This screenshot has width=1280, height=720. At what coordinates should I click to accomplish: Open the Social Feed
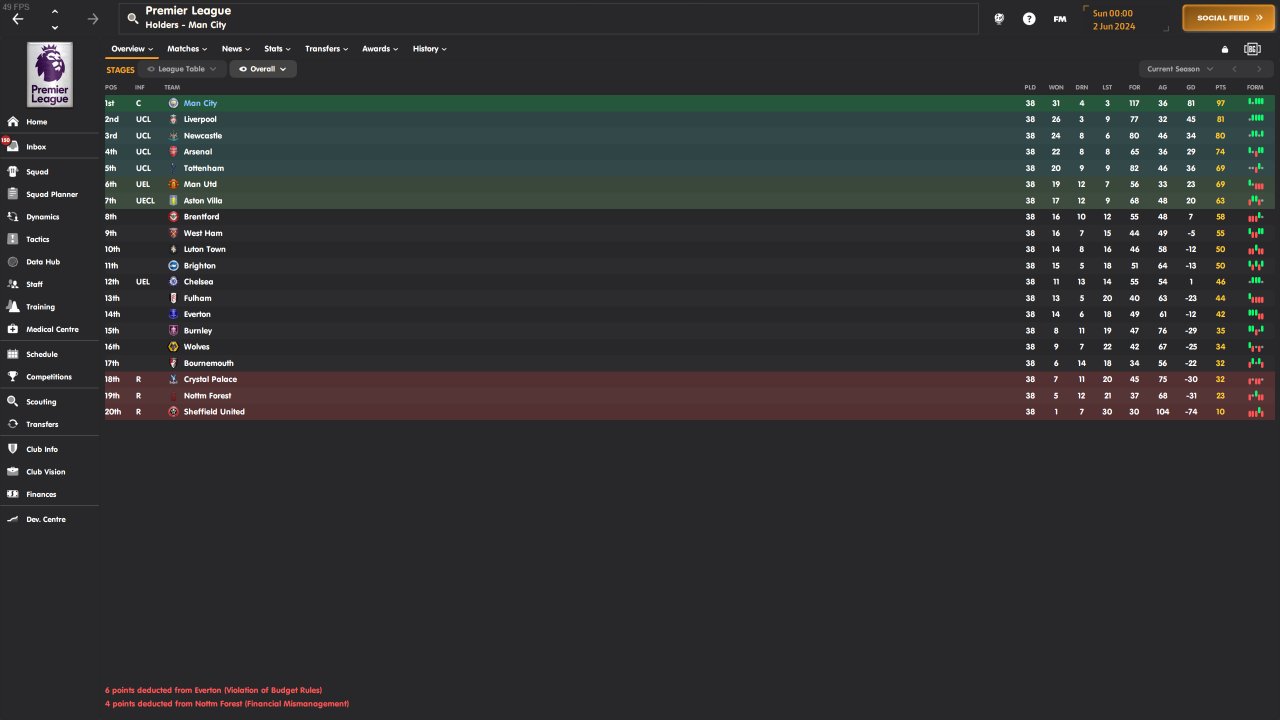click(1228, 18)
